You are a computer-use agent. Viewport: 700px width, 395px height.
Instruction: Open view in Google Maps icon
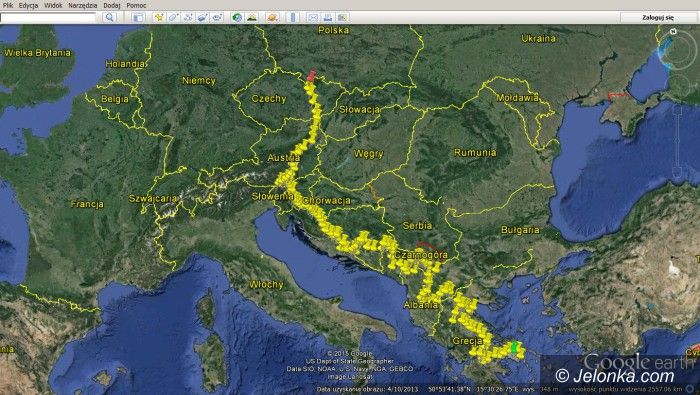pyautogui.click(x=342, y=17)
